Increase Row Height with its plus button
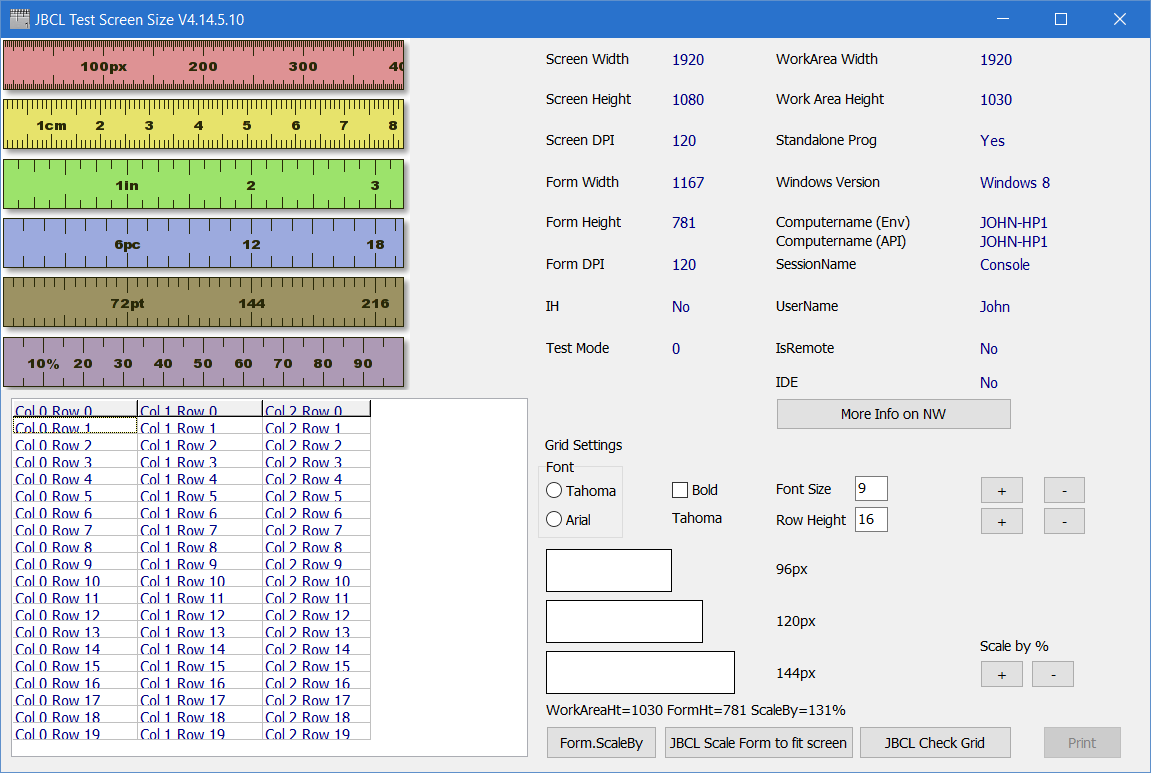The image size is (1151, 773). click(x=1001, y=521)
